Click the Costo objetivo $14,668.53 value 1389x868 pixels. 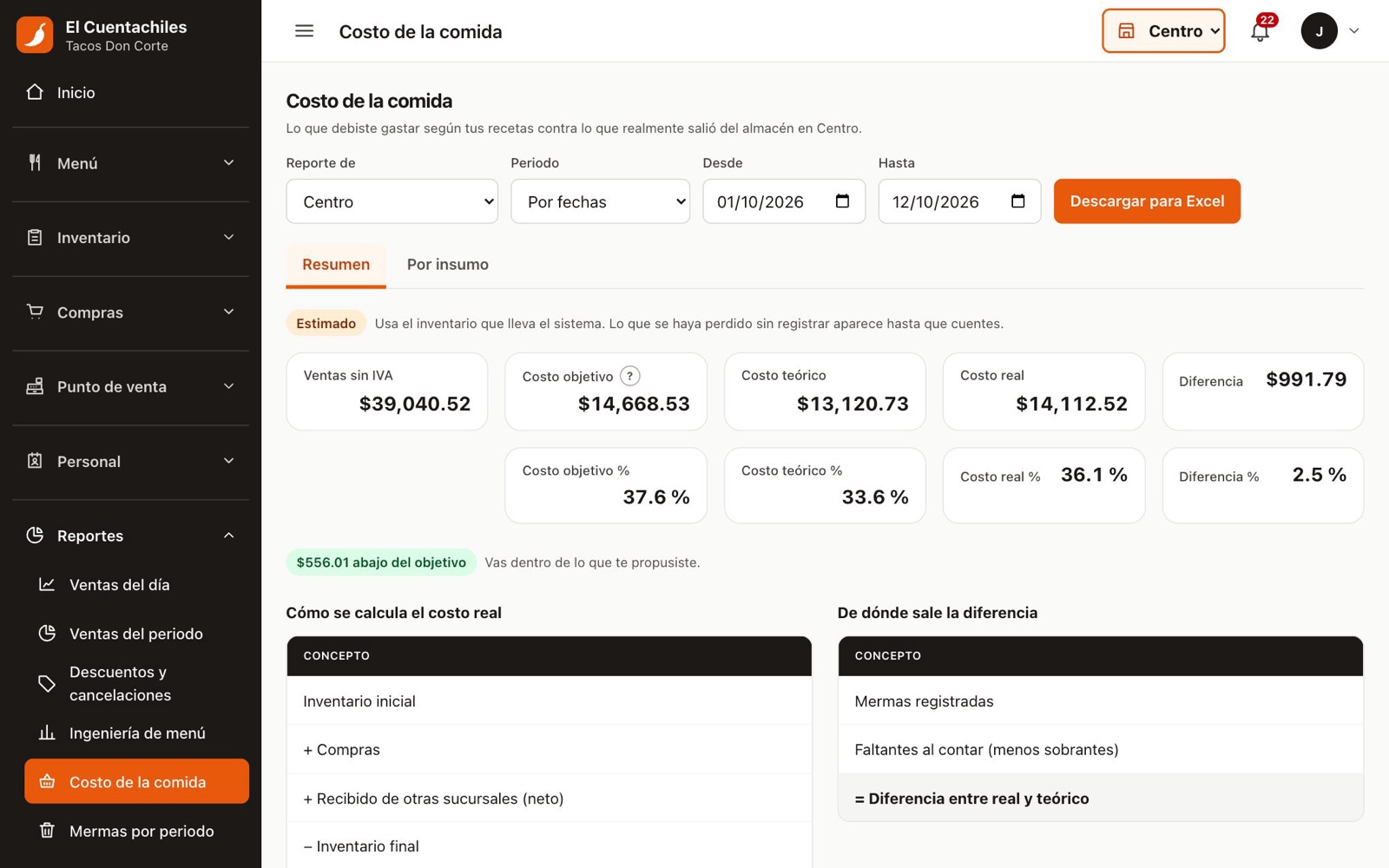634,404
